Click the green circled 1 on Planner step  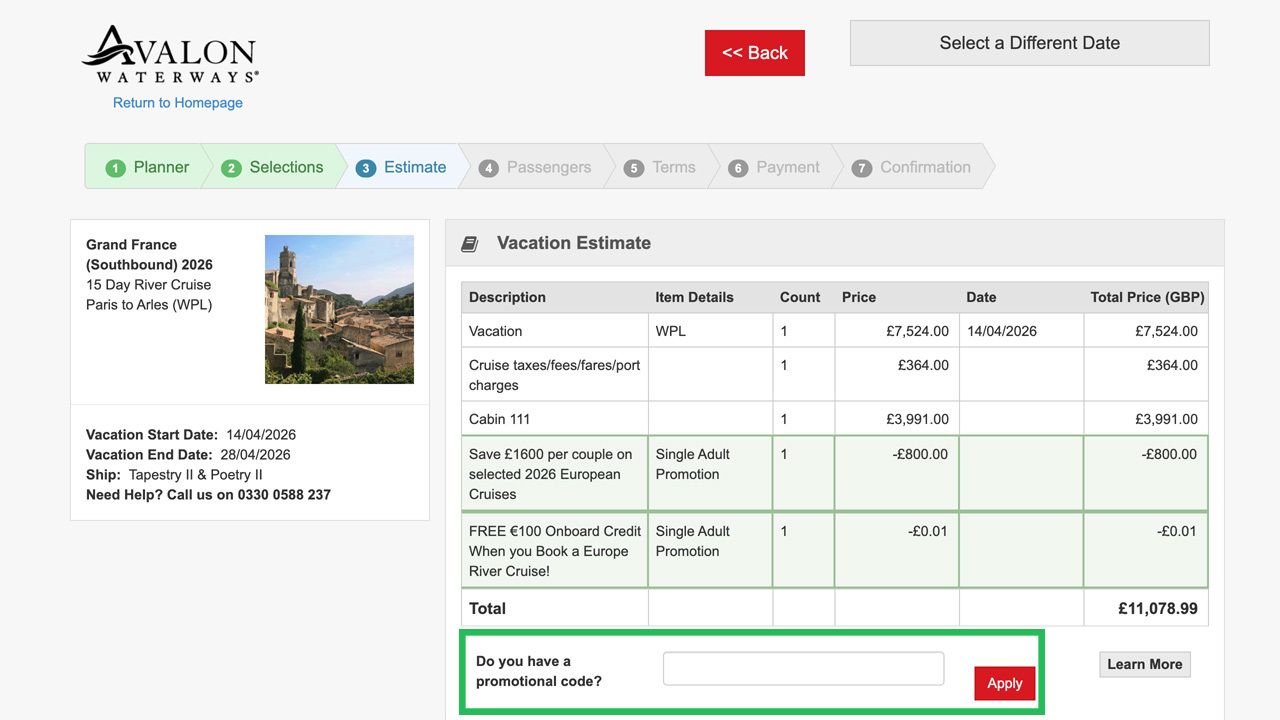(x=118, y=167)
